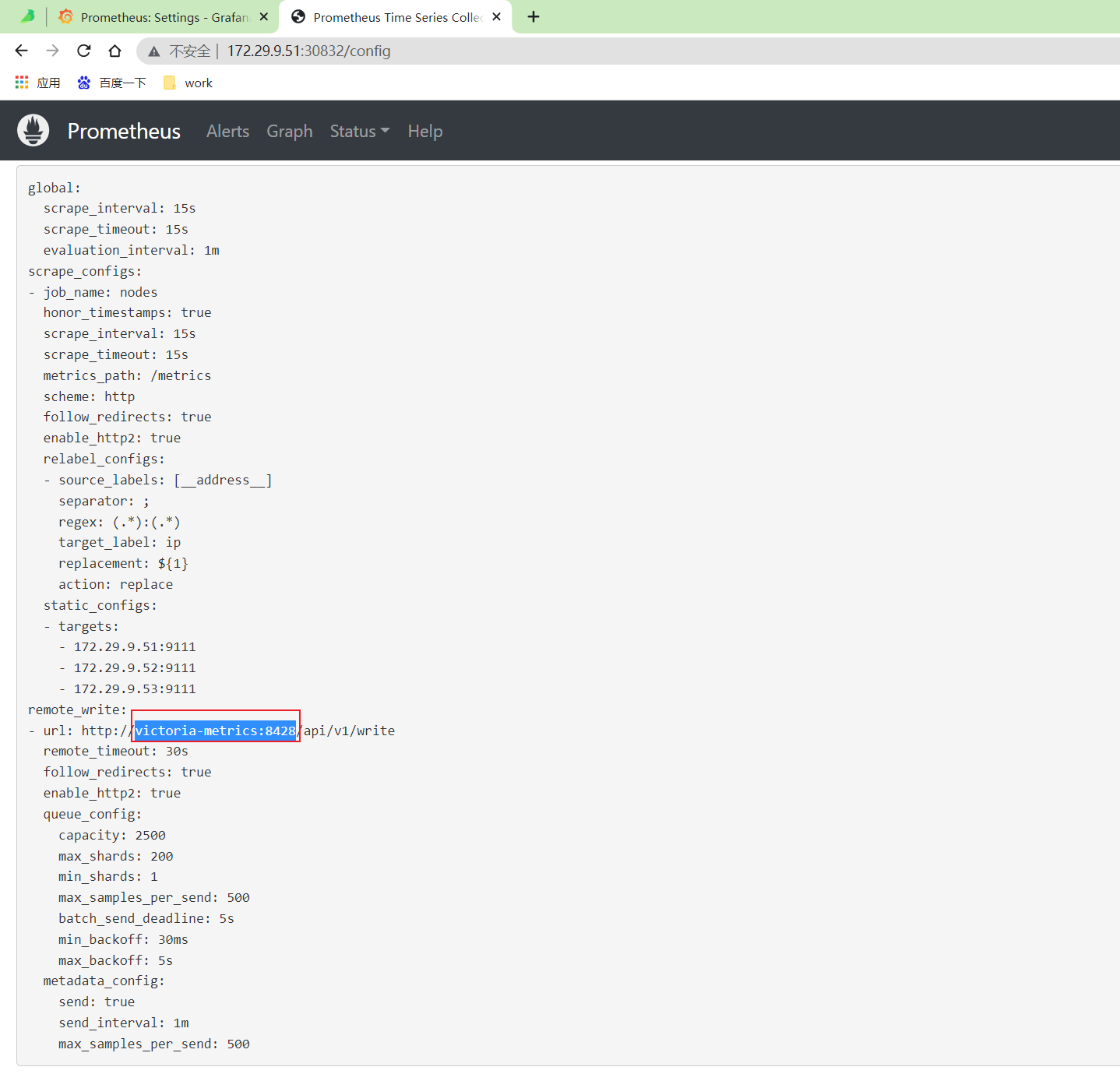Screen dimensions: 1120x1074
Task: Click the address bar URL
Action: [309, 51]
